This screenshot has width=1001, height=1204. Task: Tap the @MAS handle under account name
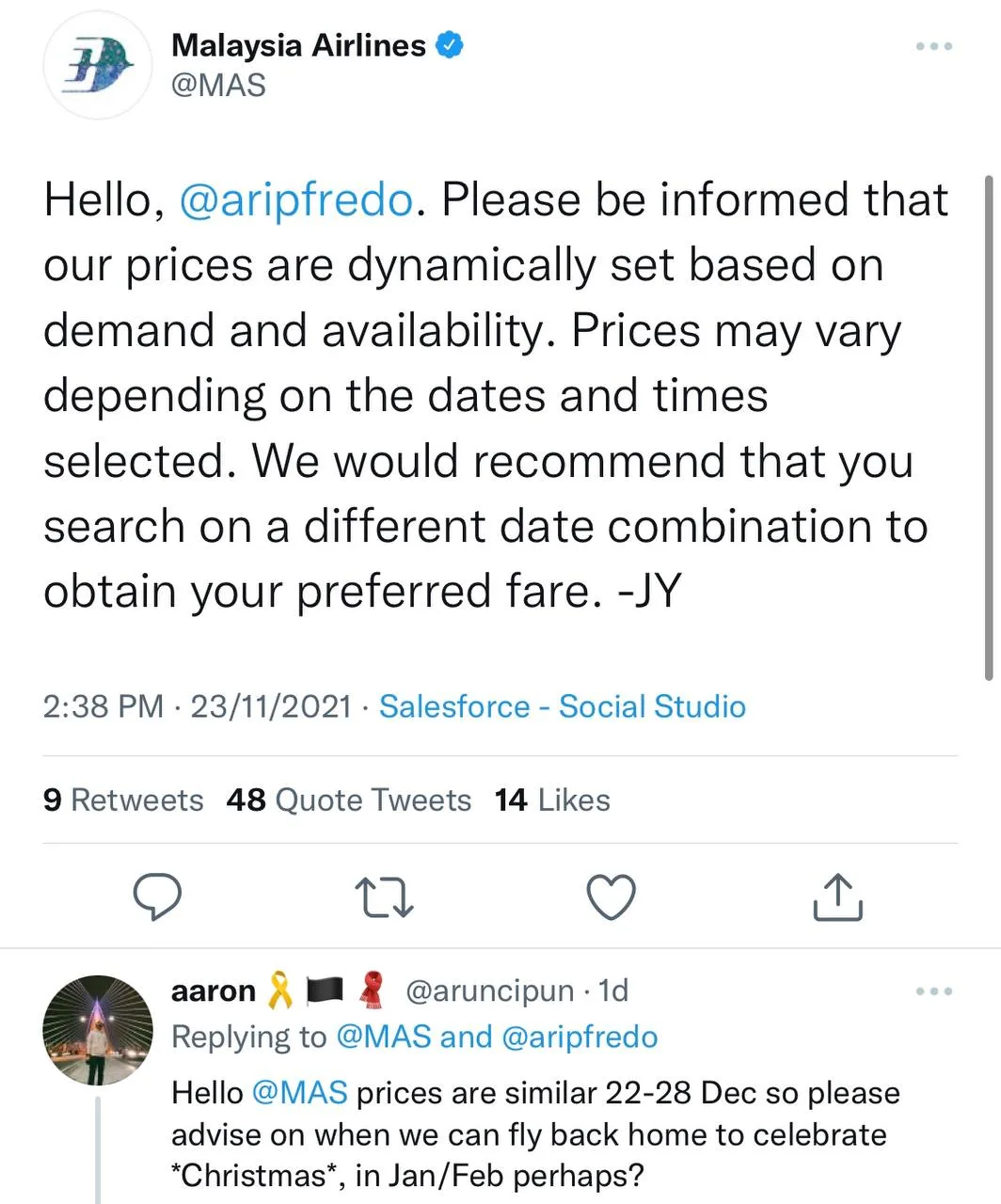click(x=218, y=86)
